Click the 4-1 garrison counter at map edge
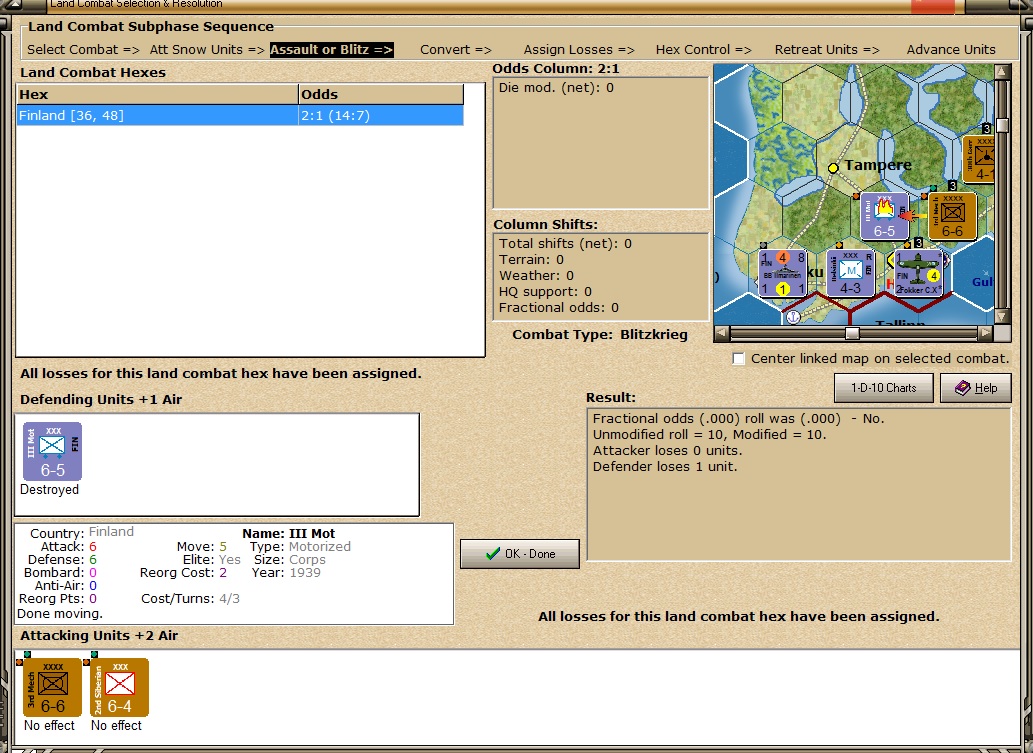Screen dimensions: 1033x753 click(x=979, y=159)
